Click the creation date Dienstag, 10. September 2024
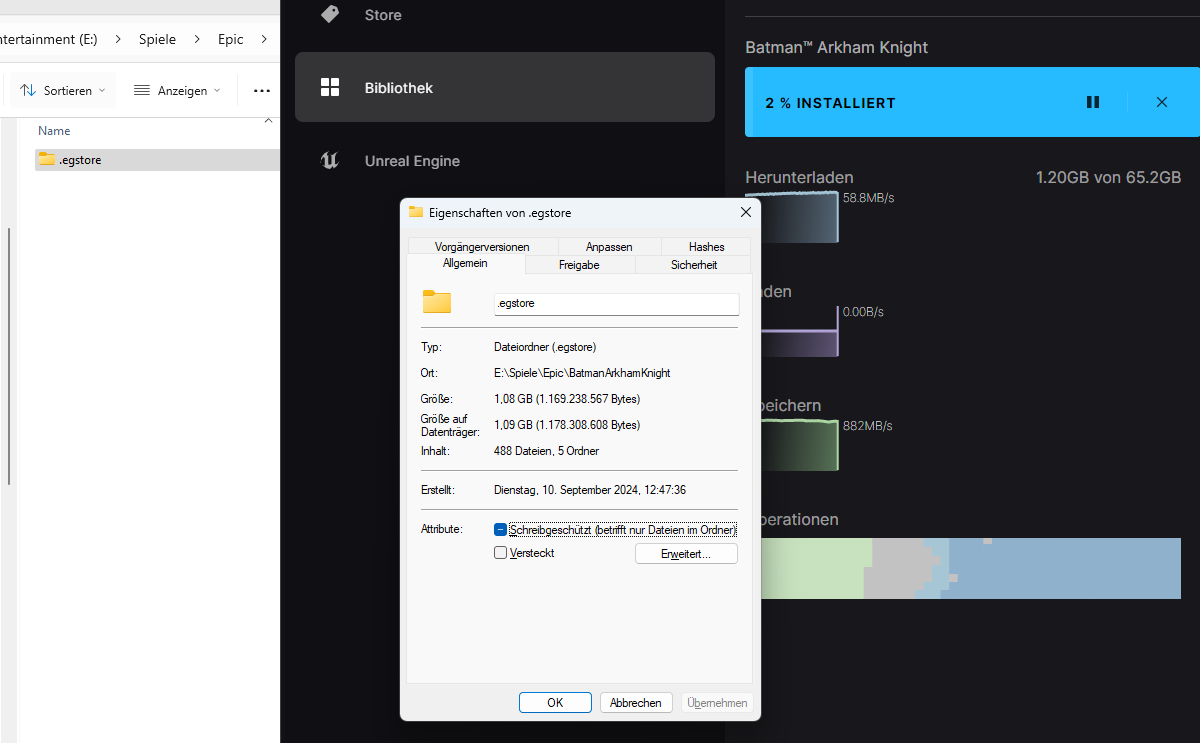1200x743 pixels. click(x=590, y=490)
